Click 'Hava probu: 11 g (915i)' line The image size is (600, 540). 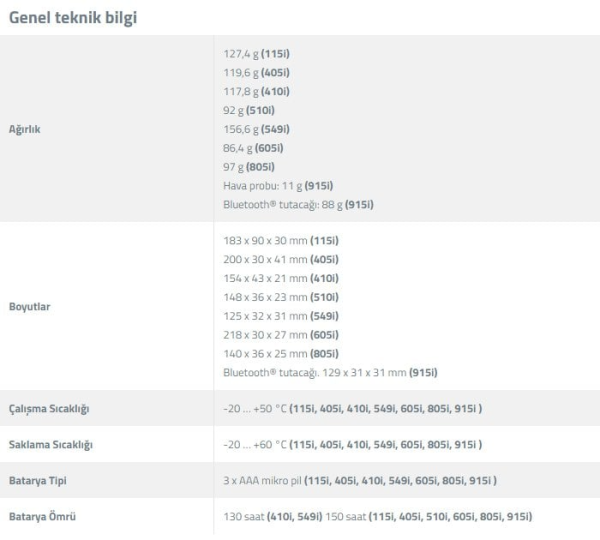(278, 186)
